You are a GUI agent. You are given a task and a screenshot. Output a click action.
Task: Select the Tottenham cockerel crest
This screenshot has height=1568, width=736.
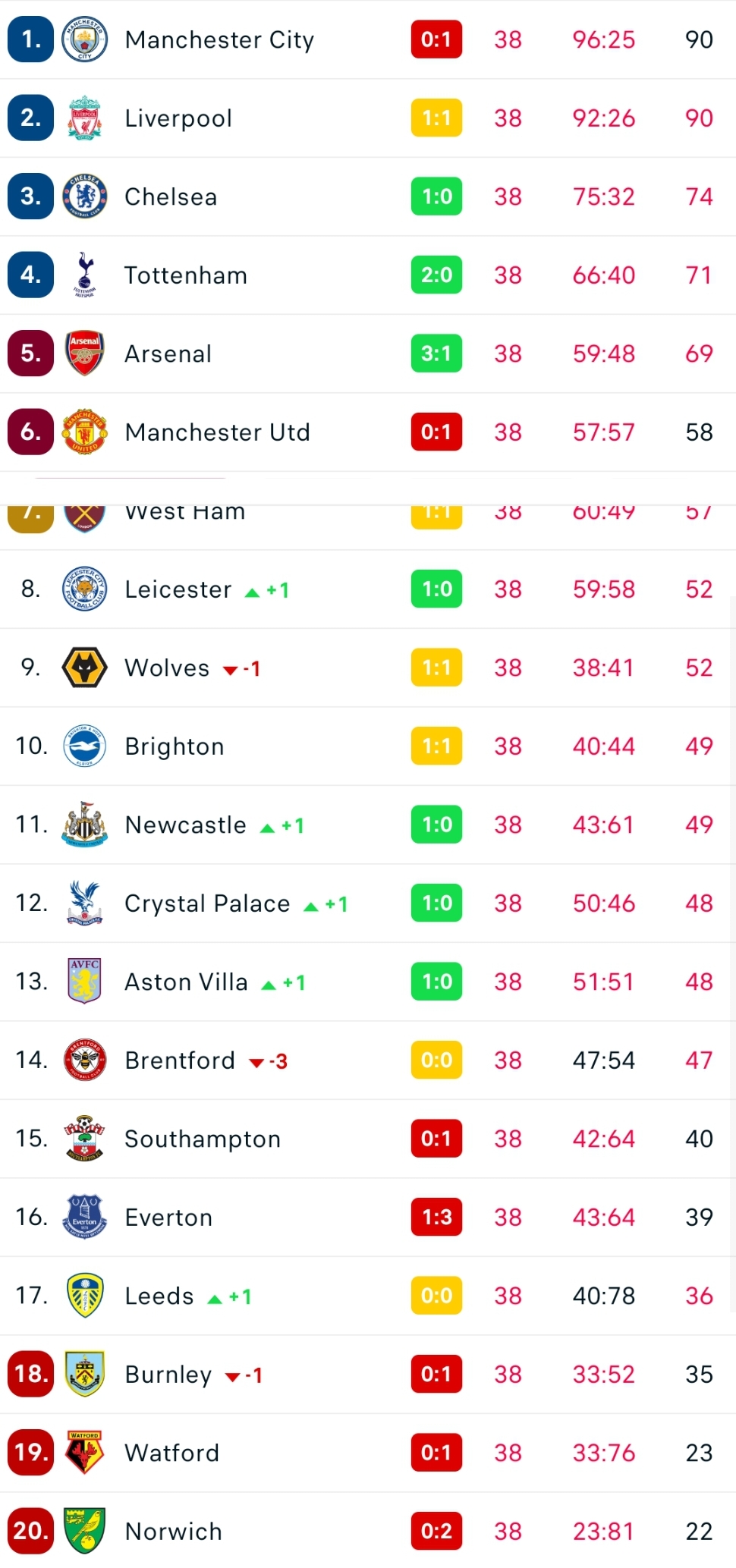[84, 275]
